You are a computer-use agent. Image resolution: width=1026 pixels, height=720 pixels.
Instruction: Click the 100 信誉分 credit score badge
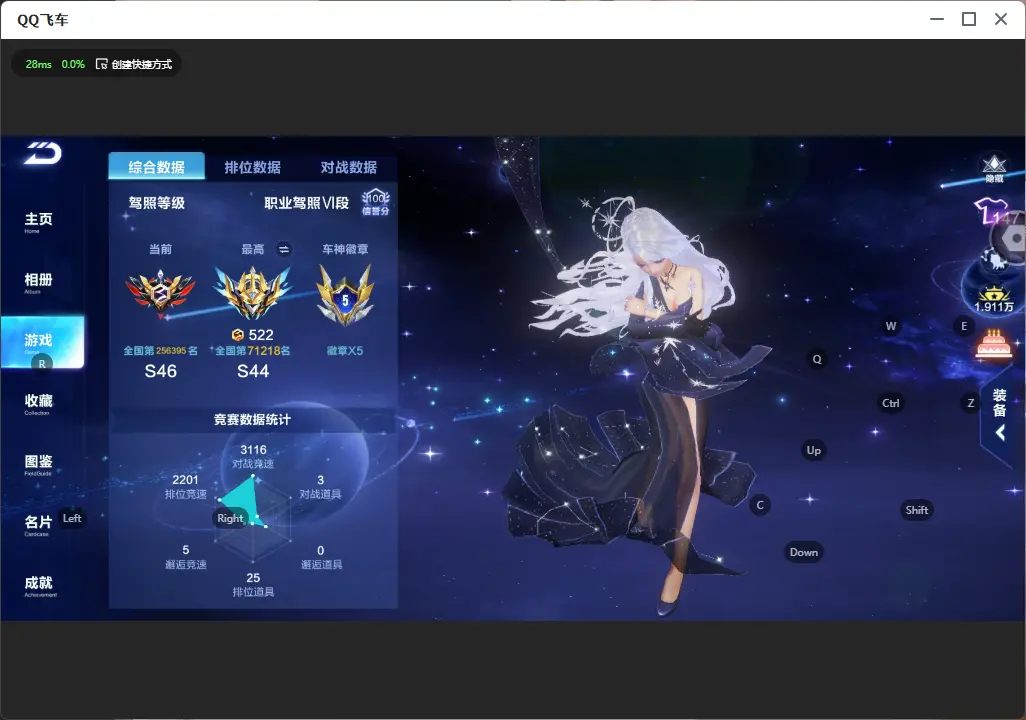(376, 202)
